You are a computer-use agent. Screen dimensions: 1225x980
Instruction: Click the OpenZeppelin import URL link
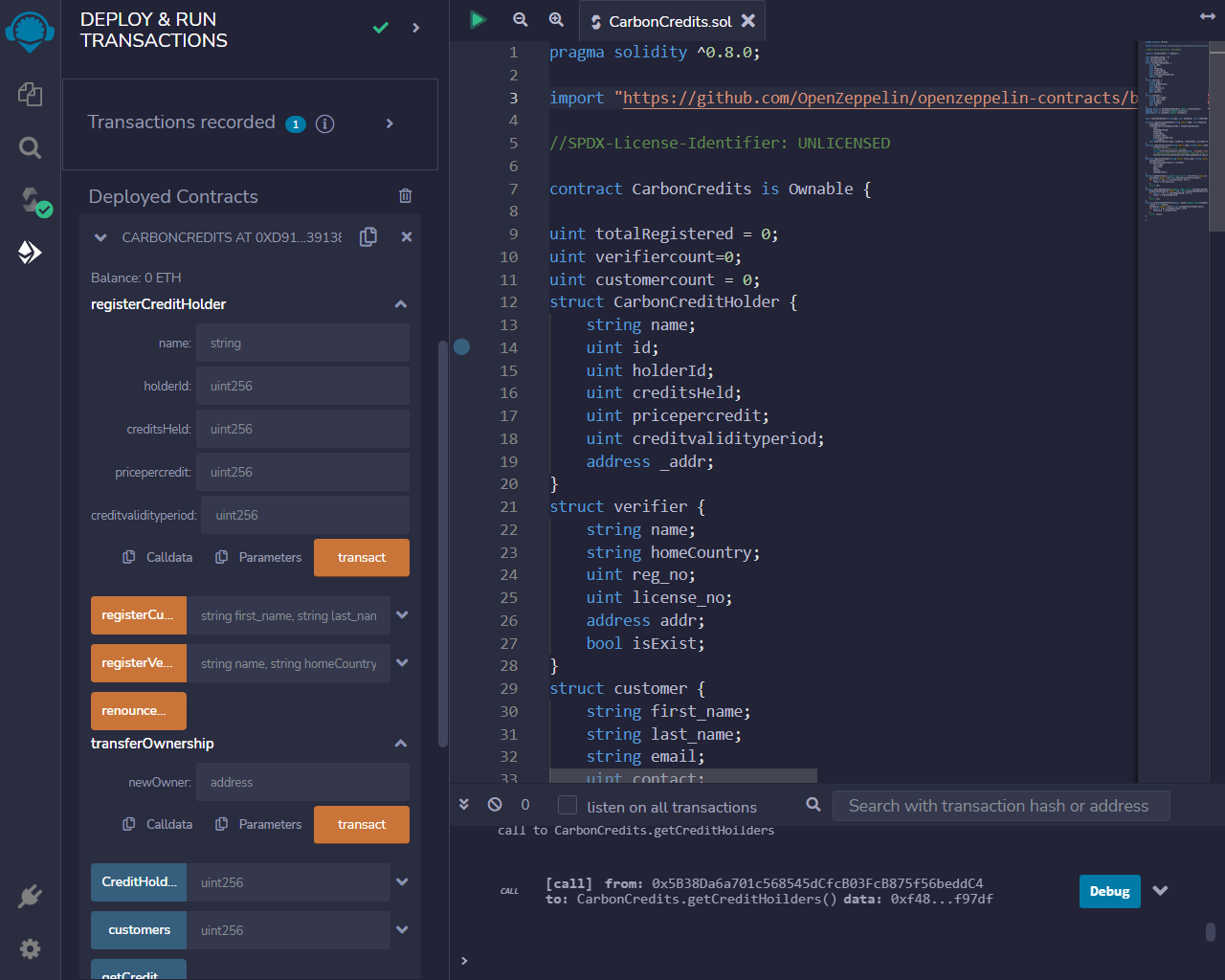[x=880, y=98]
